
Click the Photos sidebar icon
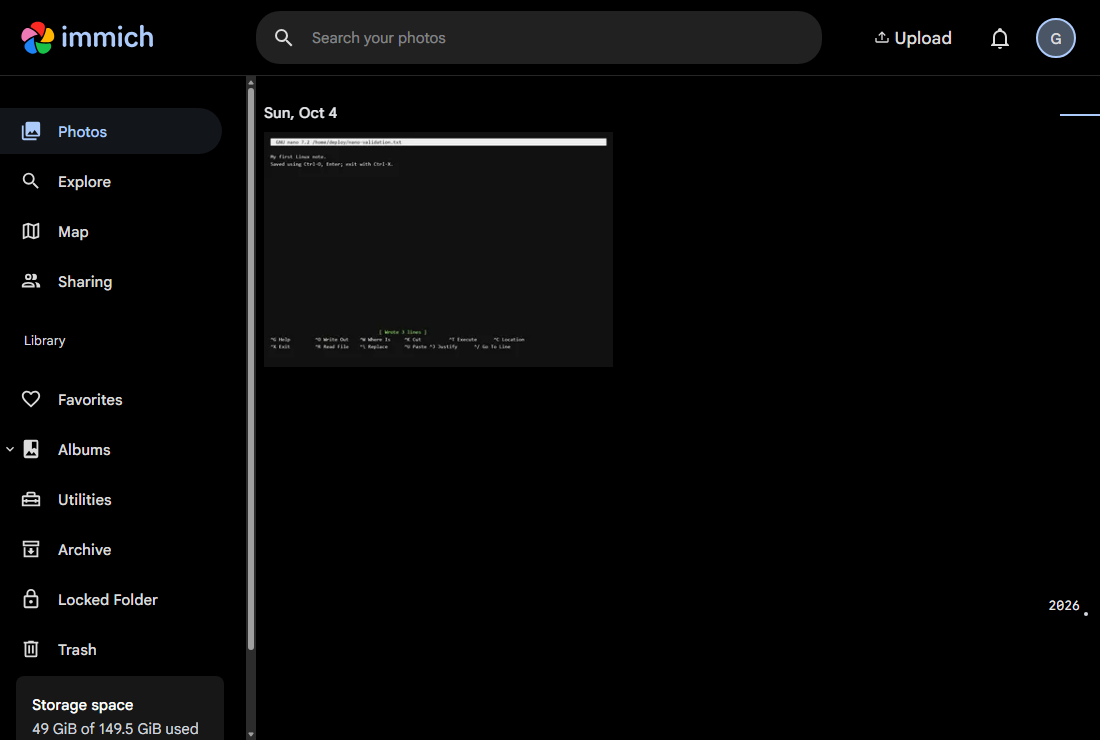coord(31,131)
